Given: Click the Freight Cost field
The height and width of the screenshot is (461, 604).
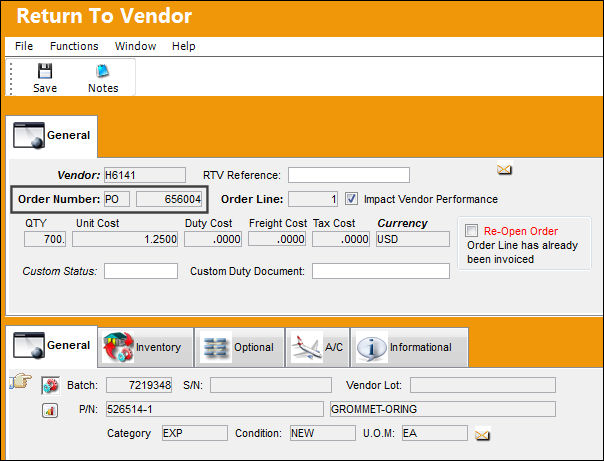Looking at the screenshot, I should [x=277, y=239].
